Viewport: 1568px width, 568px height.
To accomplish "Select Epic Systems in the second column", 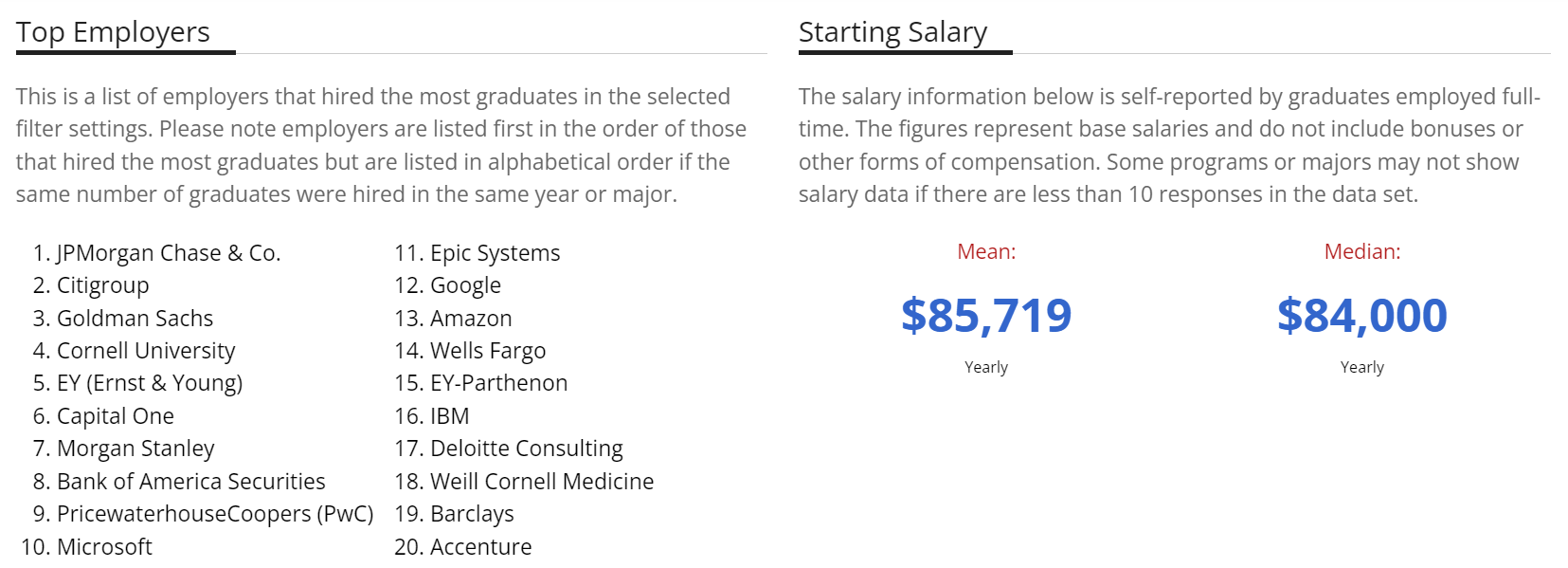I will (x=495, y=253).
